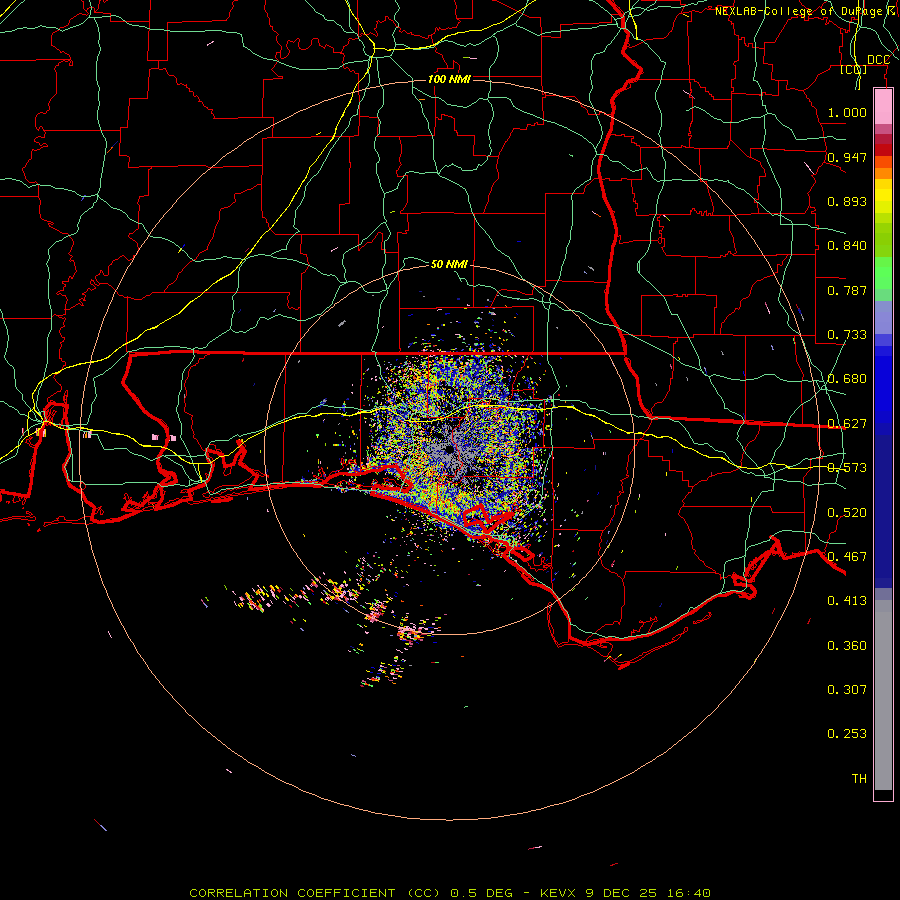Pick the orange segment of the color bar

883,173
